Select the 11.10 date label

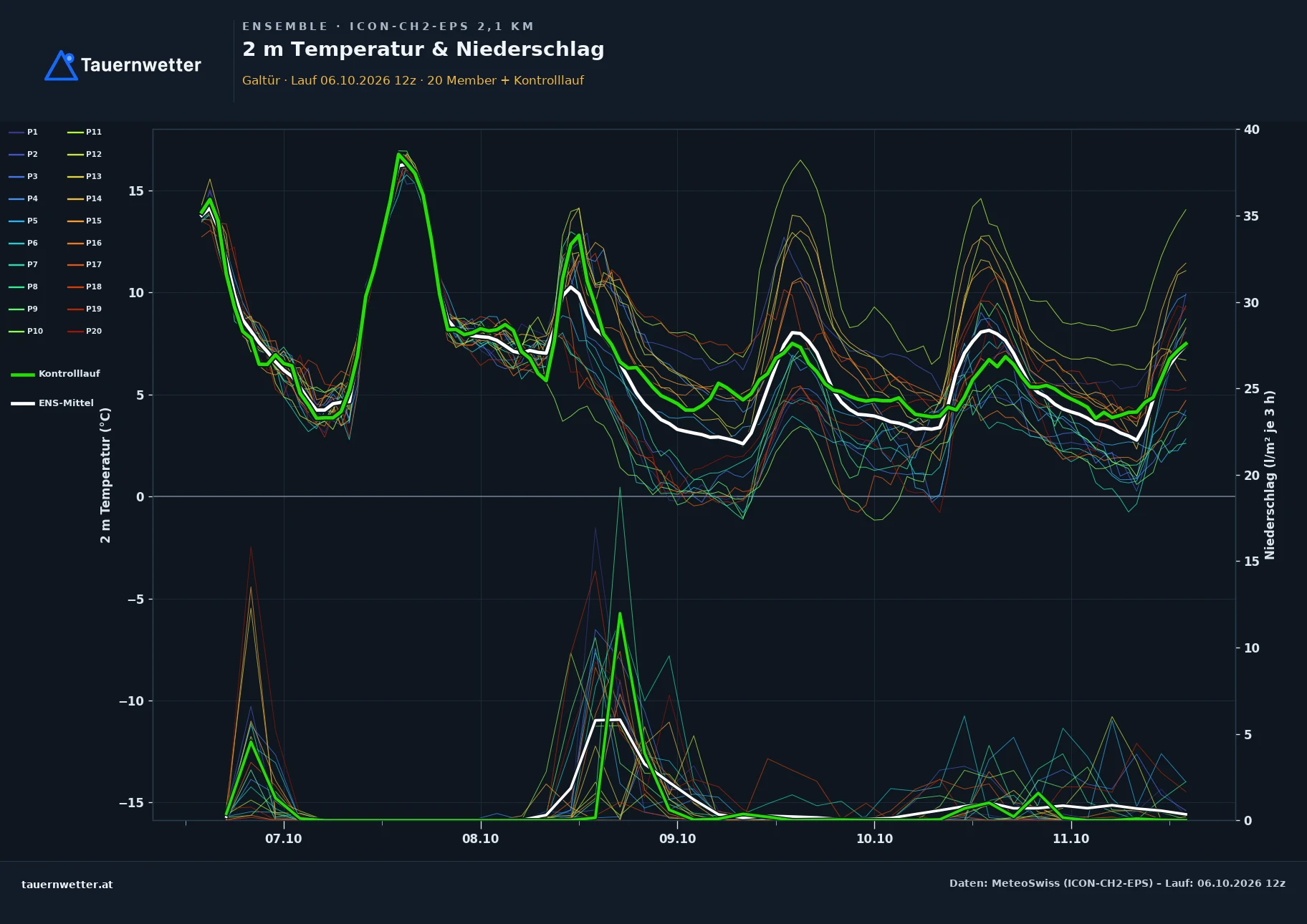pyautogui.click(x=1071, y=839)
